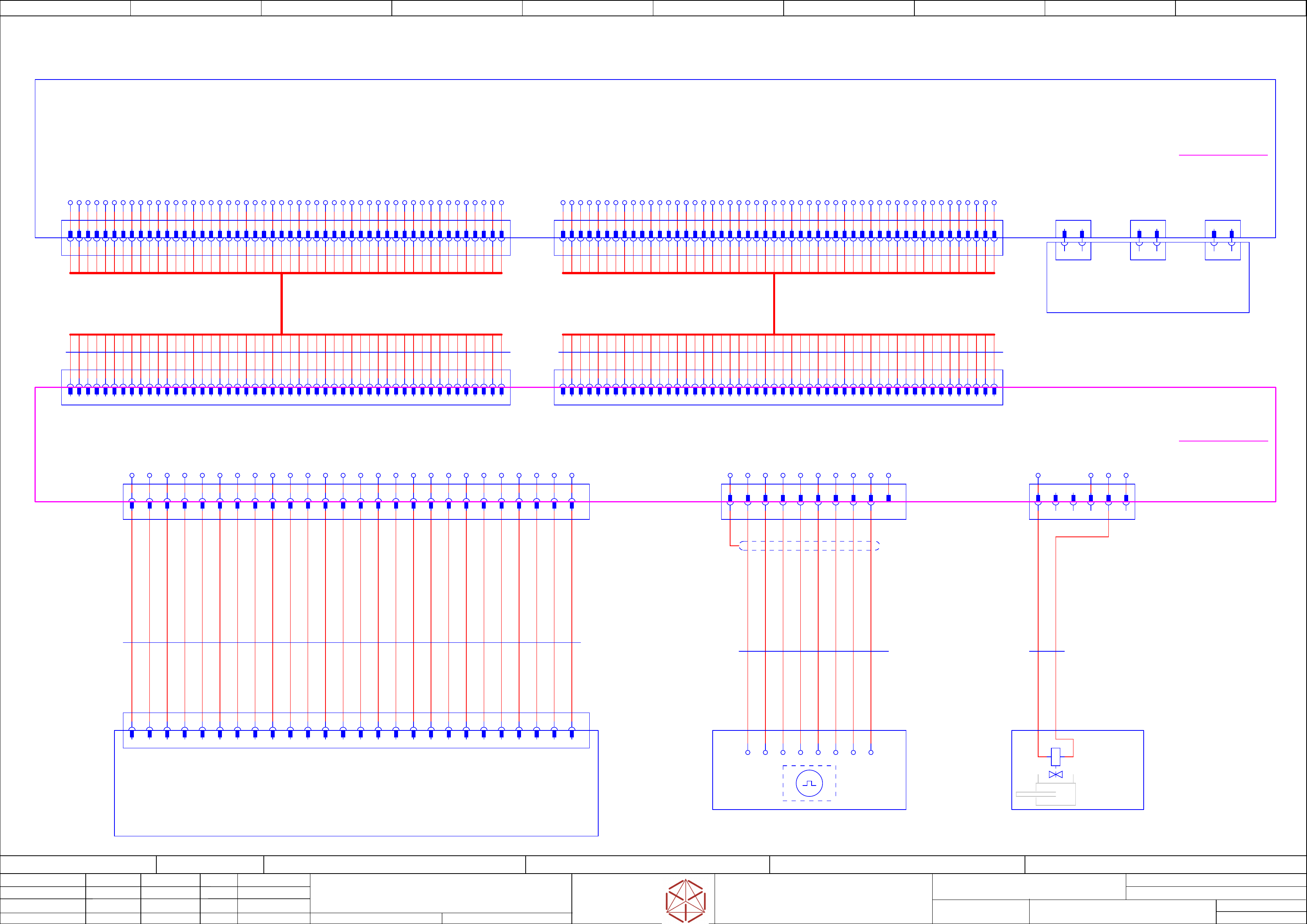Screen dimensions: 1307x924
Task: Select the magenta short line at mid right
Action: 1223,441
